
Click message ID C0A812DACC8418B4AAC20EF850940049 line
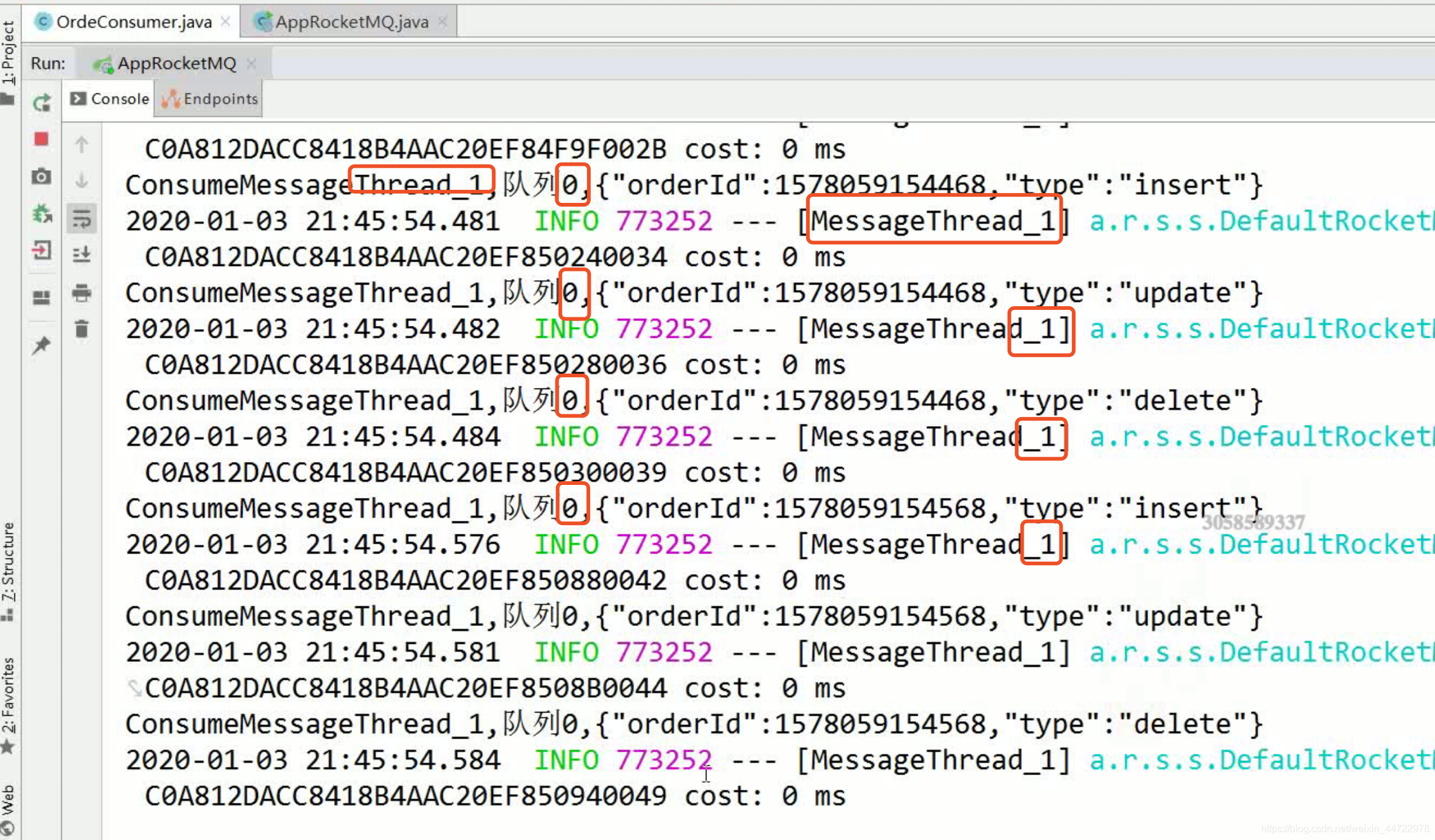pos(495,795)
